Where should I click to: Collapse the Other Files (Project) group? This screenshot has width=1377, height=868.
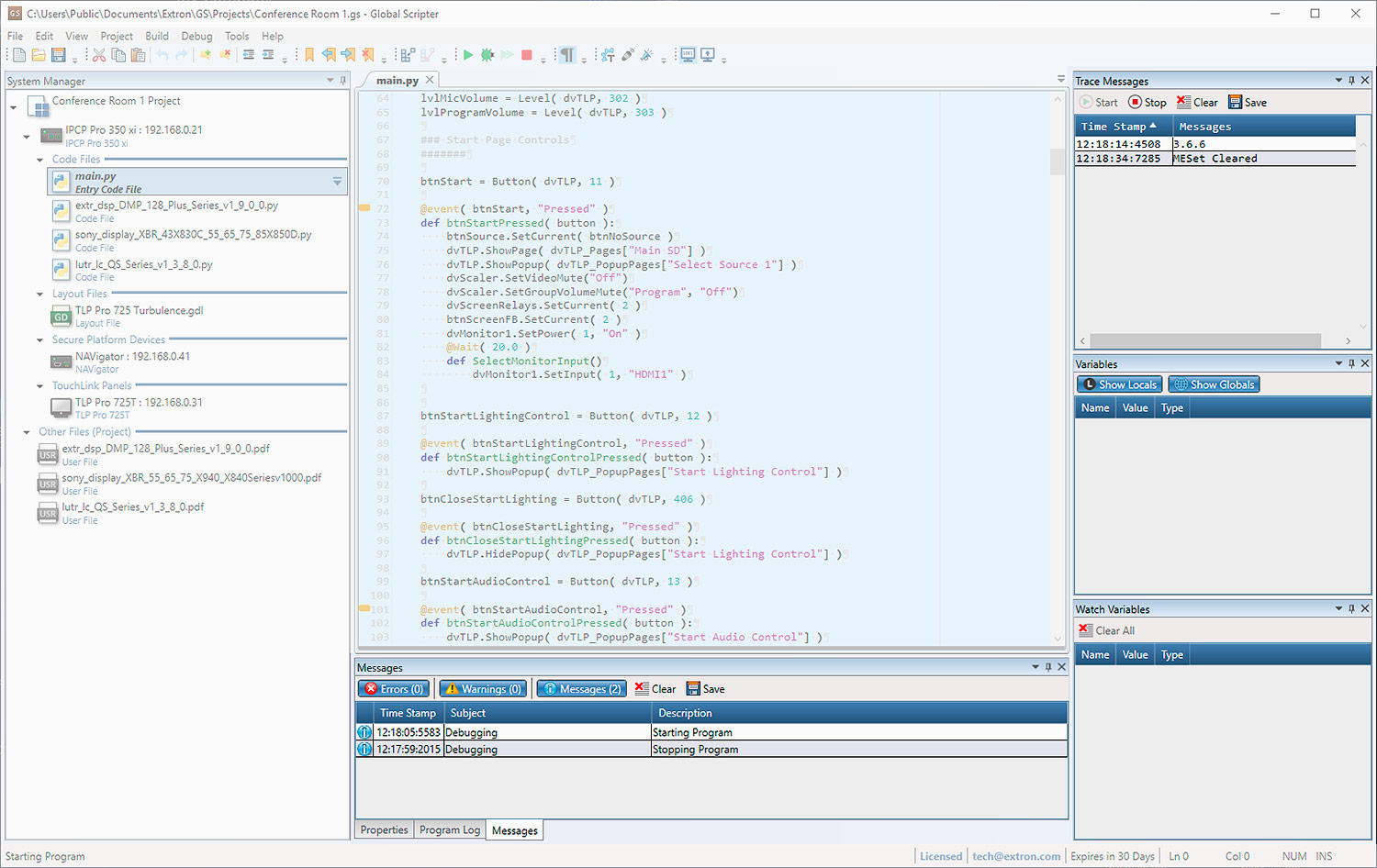[27, 432]
